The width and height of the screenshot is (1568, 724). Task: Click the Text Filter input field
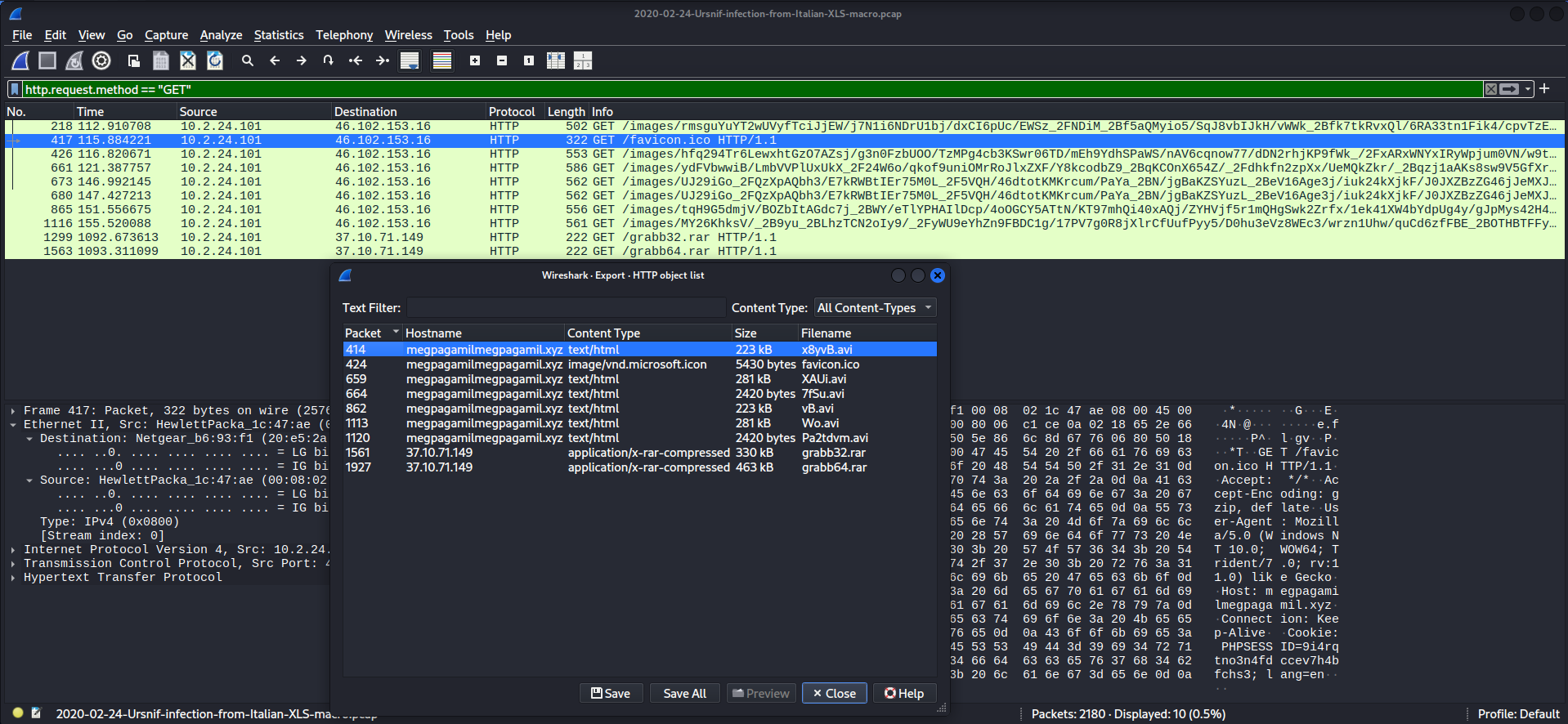click(x=566, y=308)
